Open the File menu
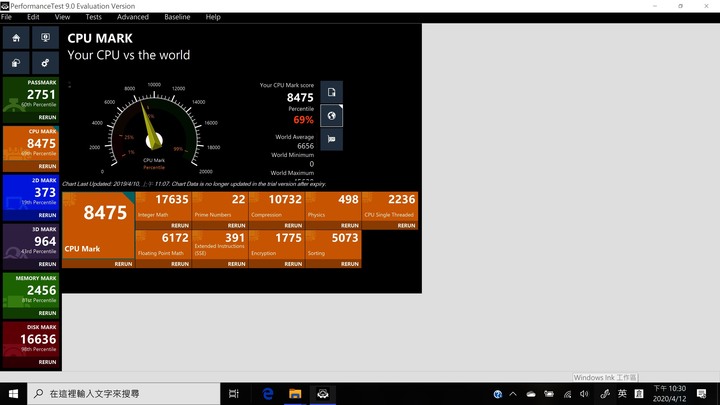The image size is (720, 405). coord(6,17)
